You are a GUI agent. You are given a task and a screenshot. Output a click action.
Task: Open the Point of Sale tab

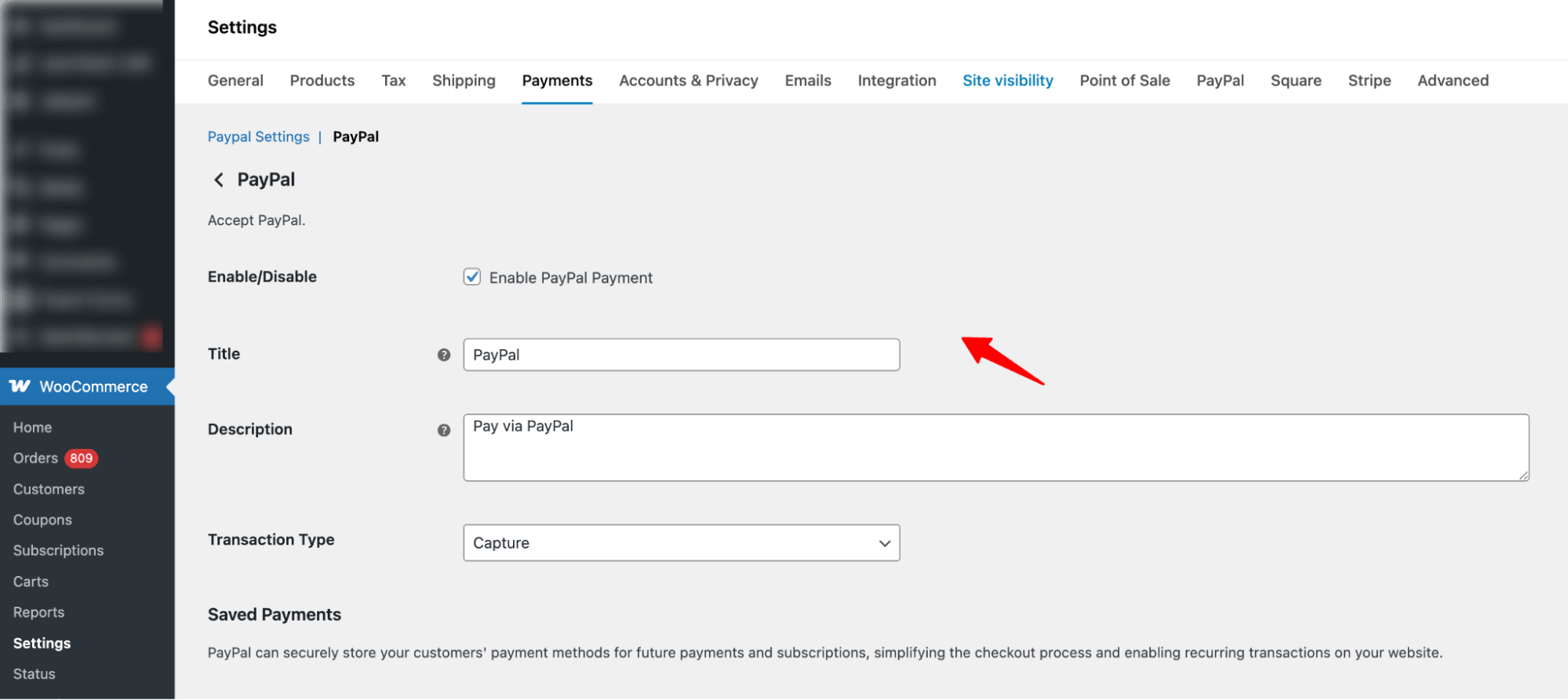(x=1125, y=80)
